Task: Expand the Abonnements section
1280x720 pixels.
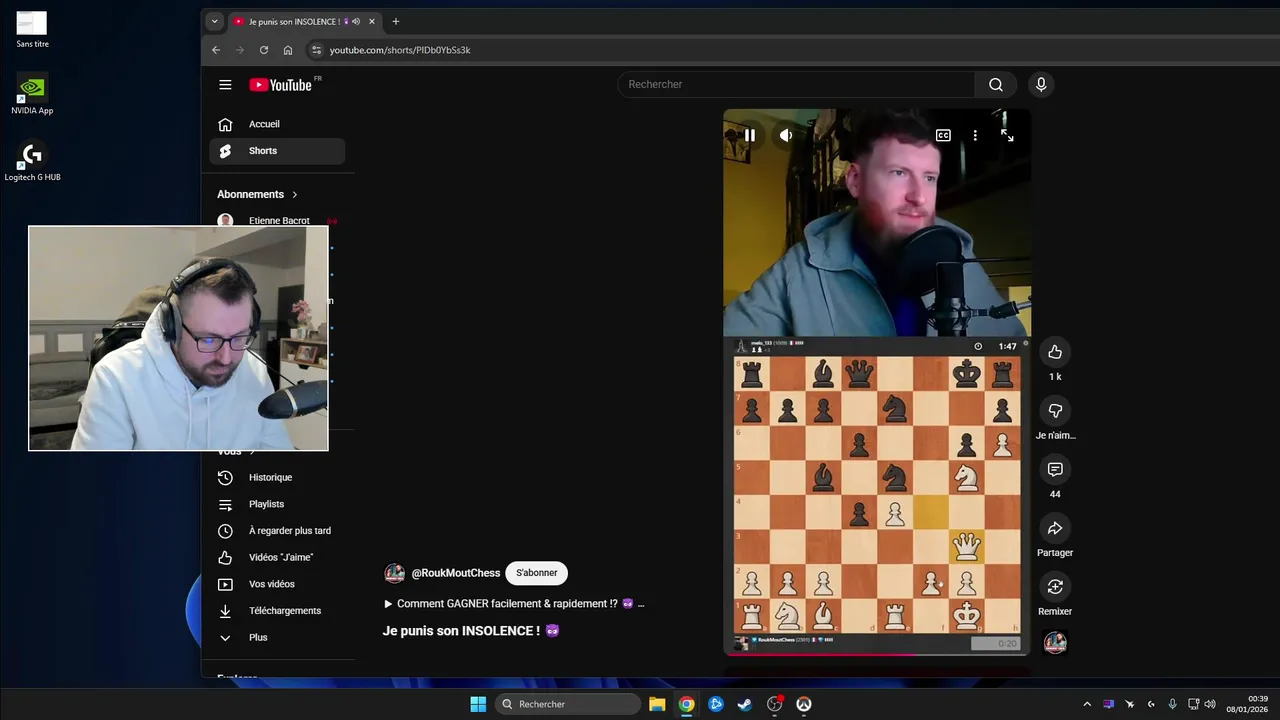Action: click(258, 194)
